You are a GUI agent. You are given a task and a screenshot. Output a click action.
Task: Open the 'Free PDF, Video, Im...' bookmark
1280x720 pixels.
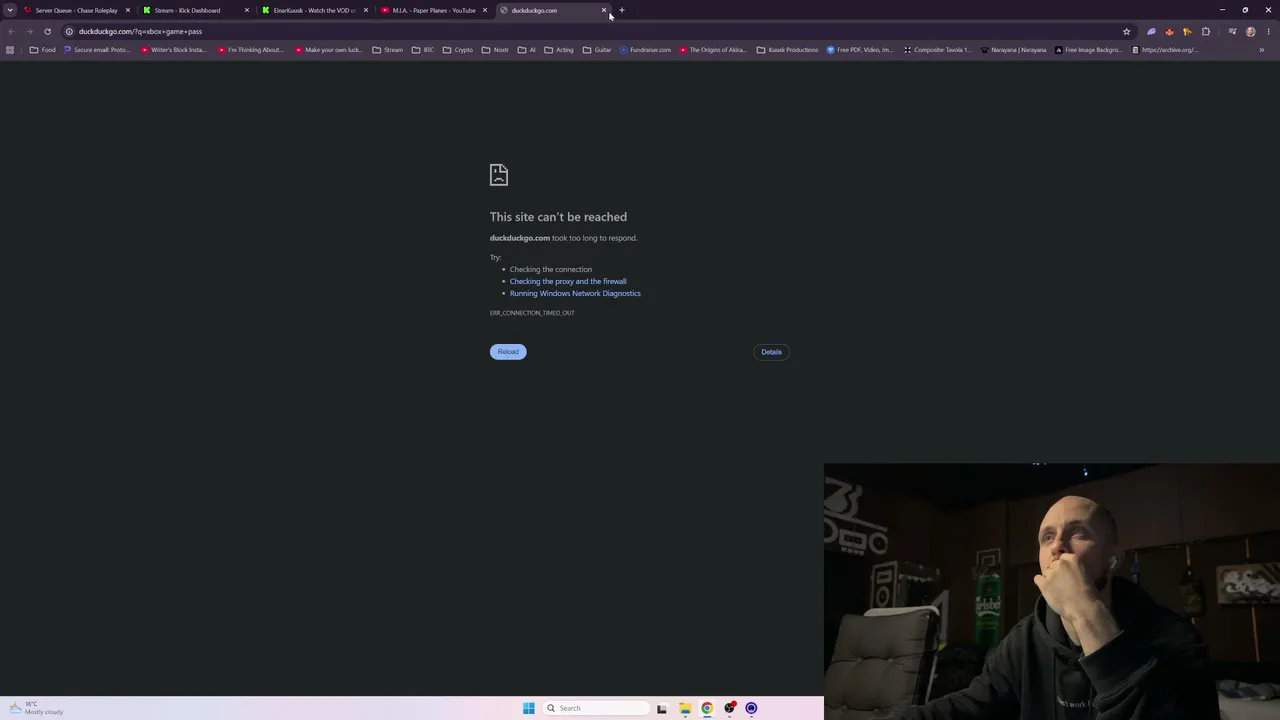pos(860,50)
